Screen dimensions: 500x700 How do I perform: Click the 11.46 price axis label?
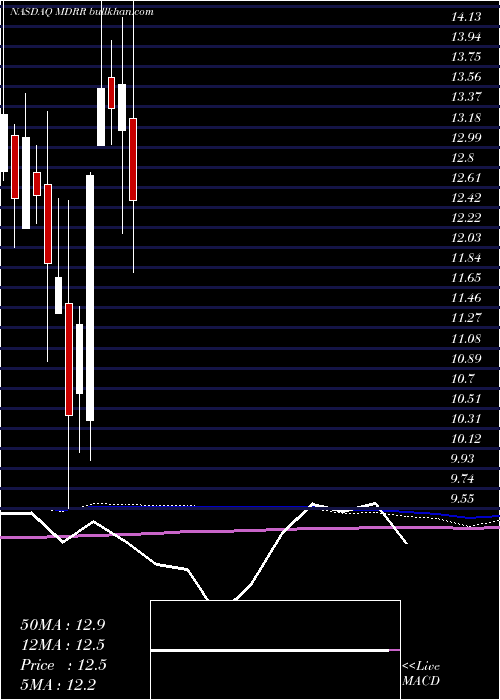pyautogui.click(x=466, y=299)
